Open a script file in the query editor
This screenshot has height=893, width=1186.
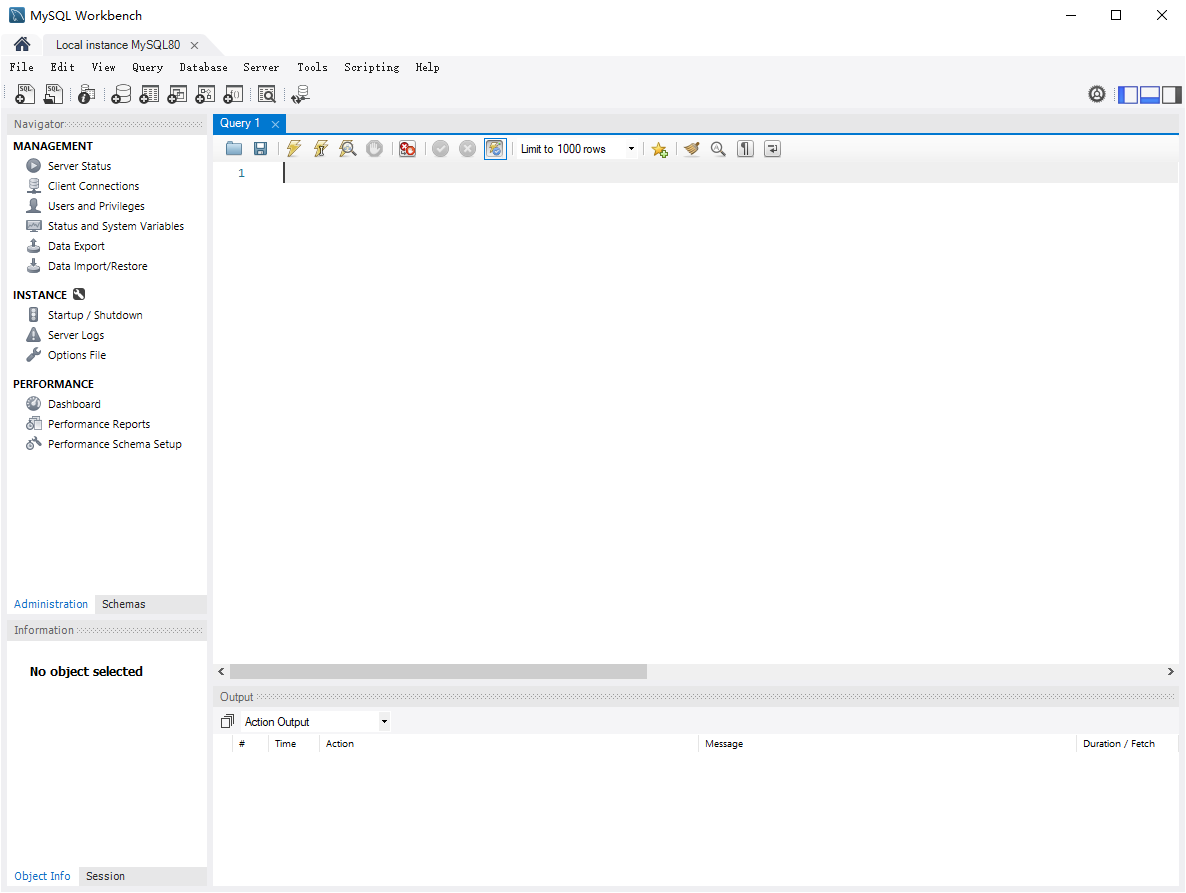[234, 149]
